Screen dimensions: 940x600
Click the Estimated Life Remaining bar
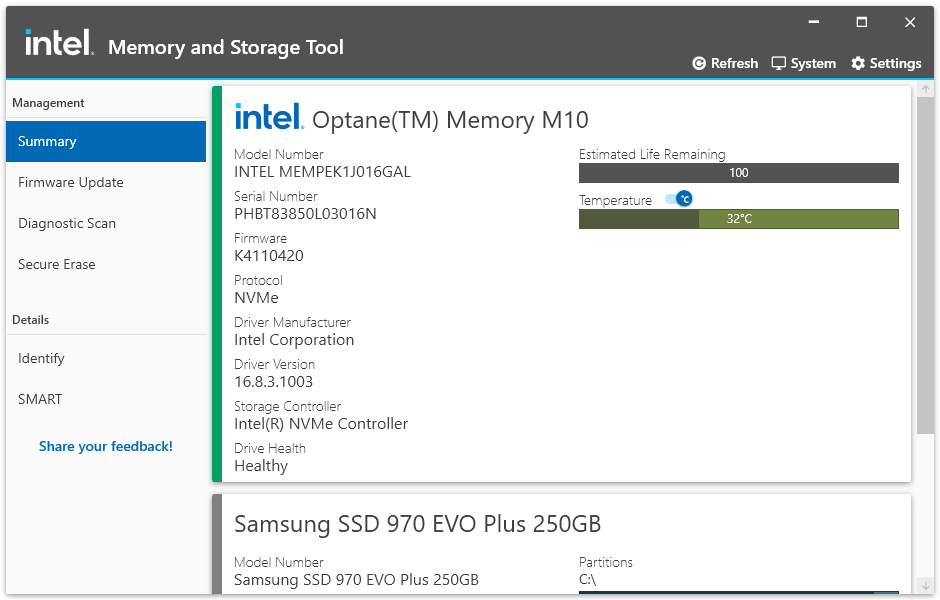pos(738,173)
